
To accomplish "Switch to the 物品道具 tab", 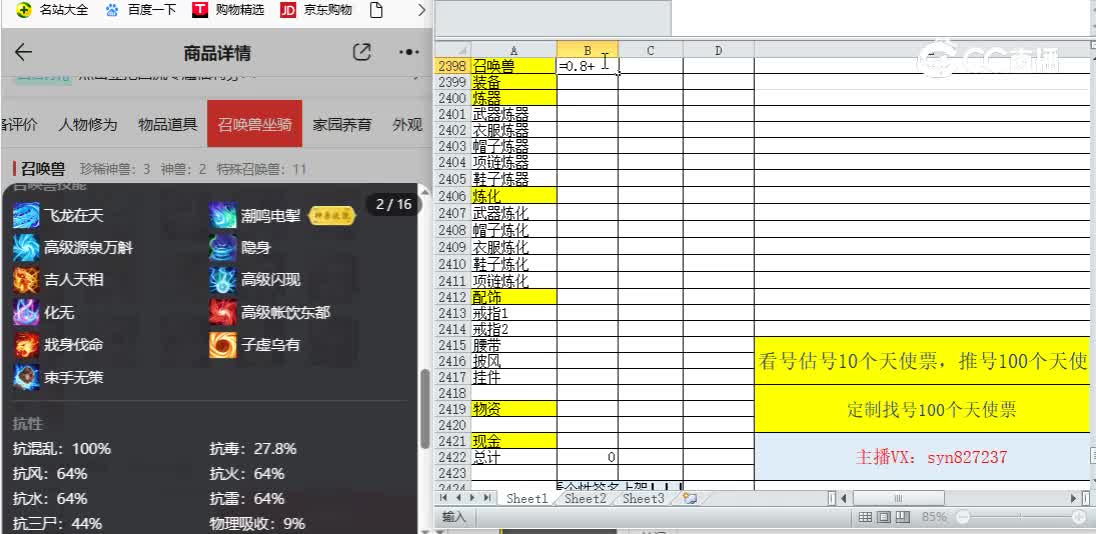I will [x=168, y=124].
